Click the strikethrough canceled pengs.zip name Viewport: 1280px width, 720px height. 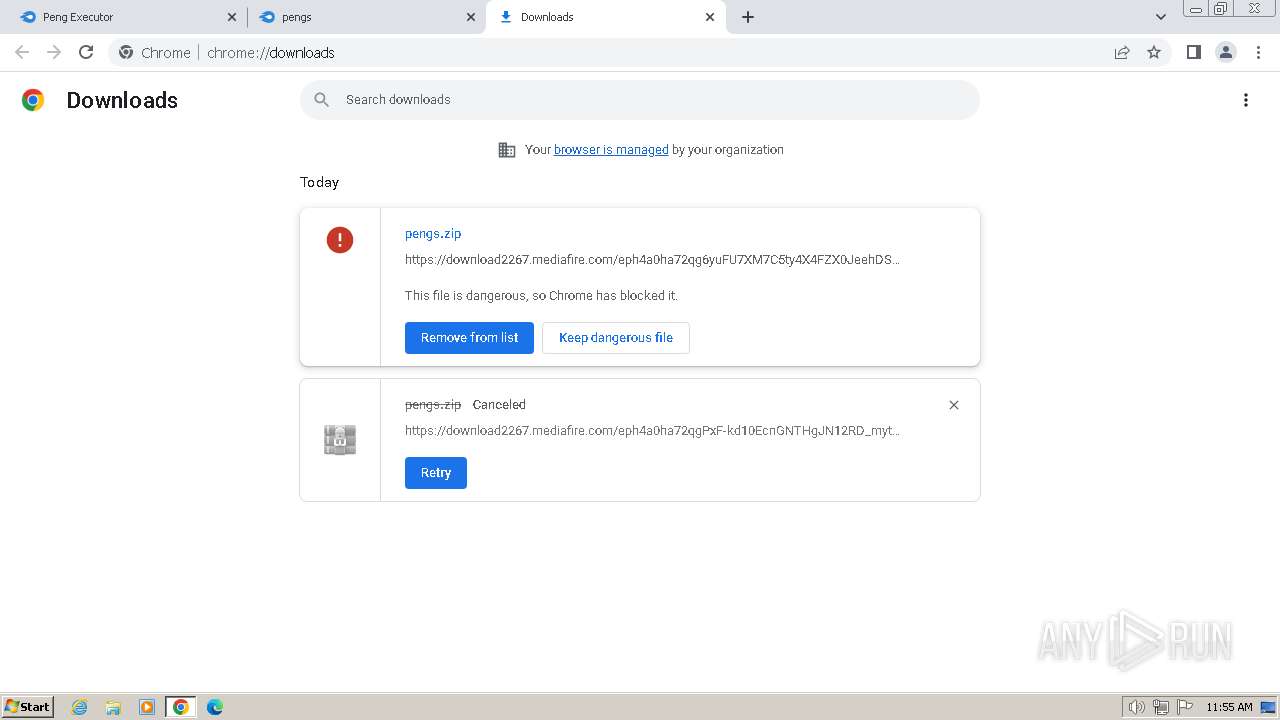pyautogui.click(x=433, y=405)
